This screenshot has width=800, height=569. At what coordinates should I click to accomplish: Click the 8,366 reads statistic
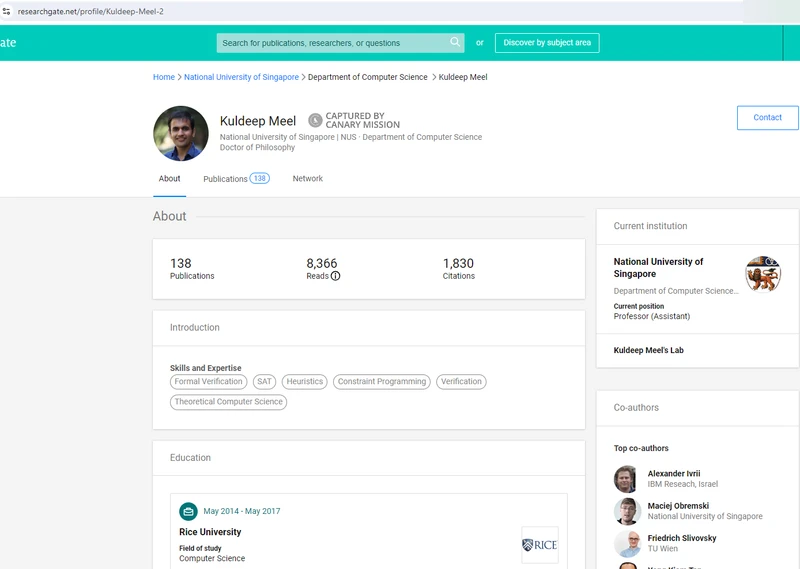coord(323,269)
